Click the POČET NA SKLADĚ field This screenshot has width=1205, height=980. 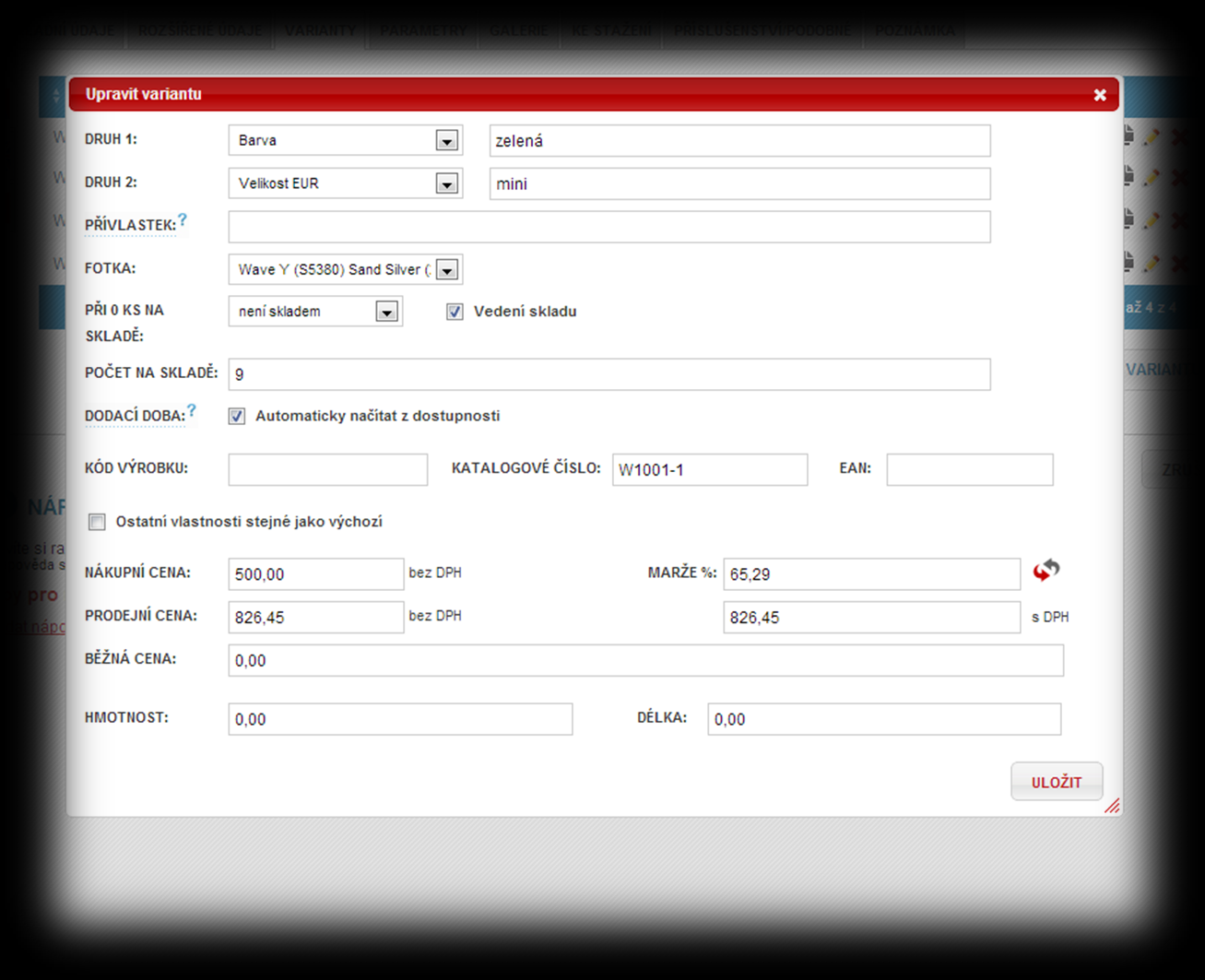point(609,374)
